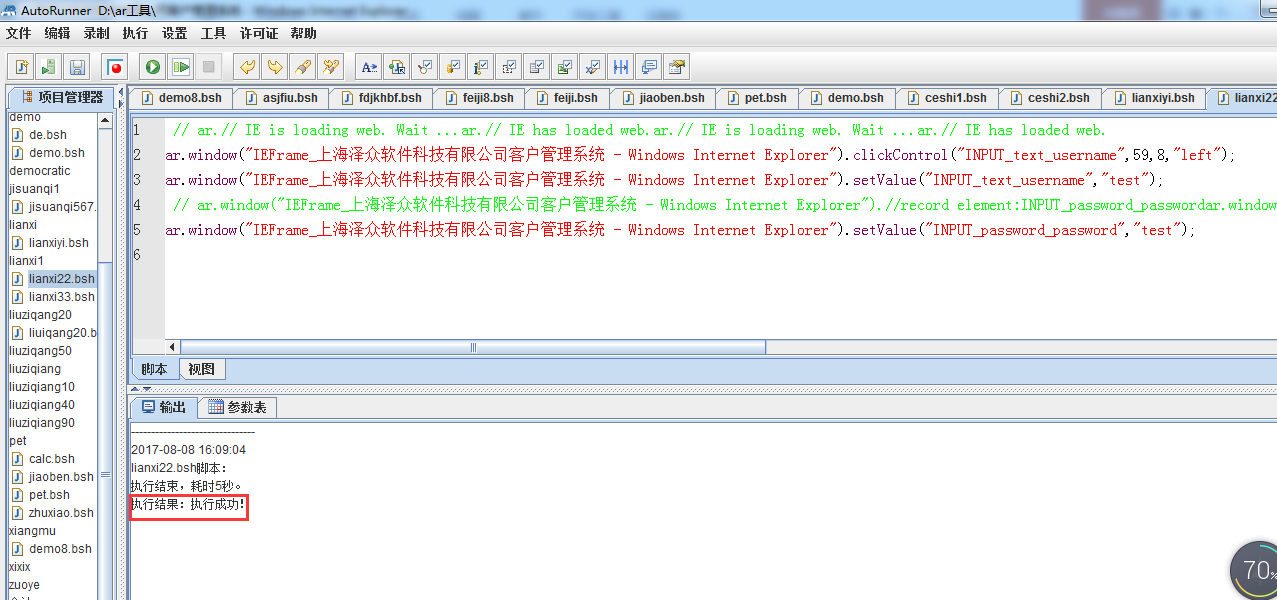Select the zuoye folder in the tree
1277x600 pixels.
click(x=24, y=584)
